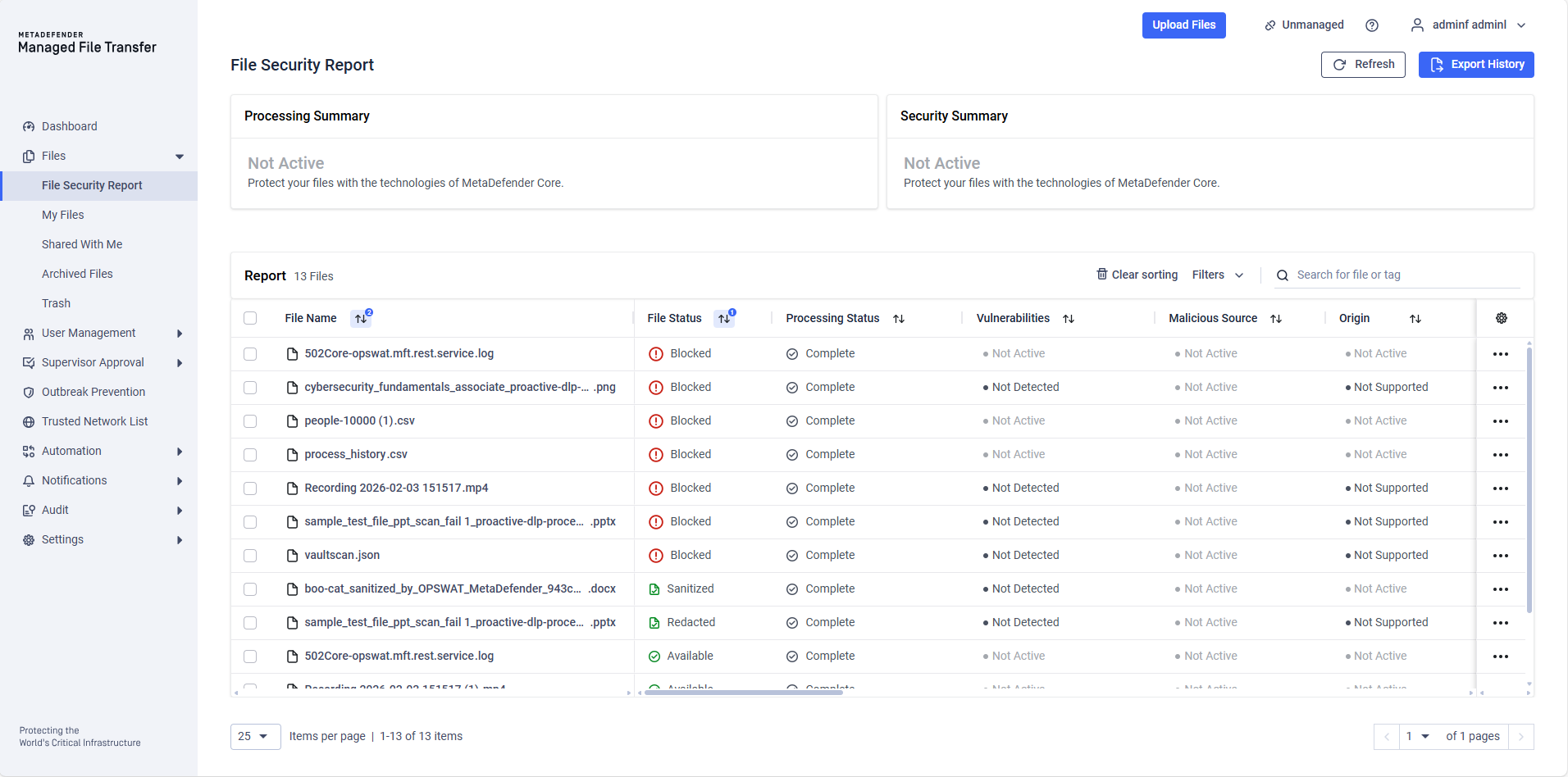This screenshot has width=1568, height=777.
Task: Check the people-10000 (1).csv row checkbox
Action: [250, 421]
